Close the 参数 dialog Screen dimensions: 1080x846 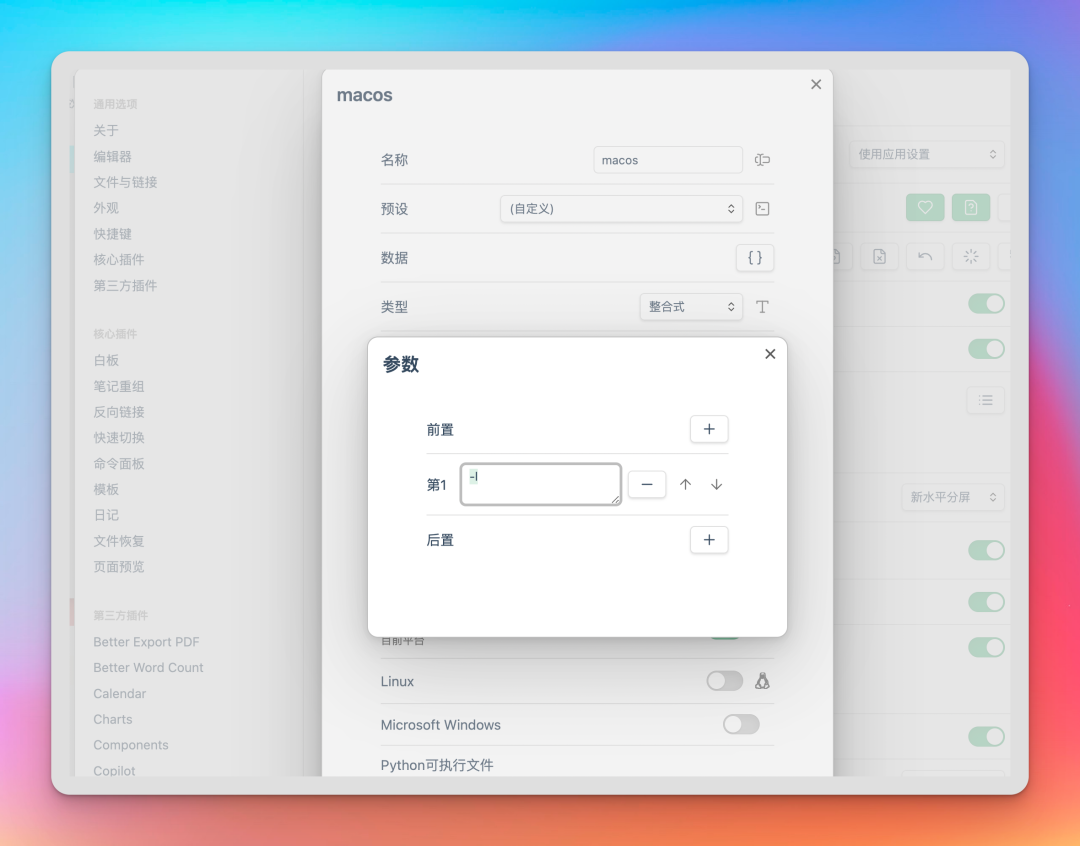(x=770, y=354)
